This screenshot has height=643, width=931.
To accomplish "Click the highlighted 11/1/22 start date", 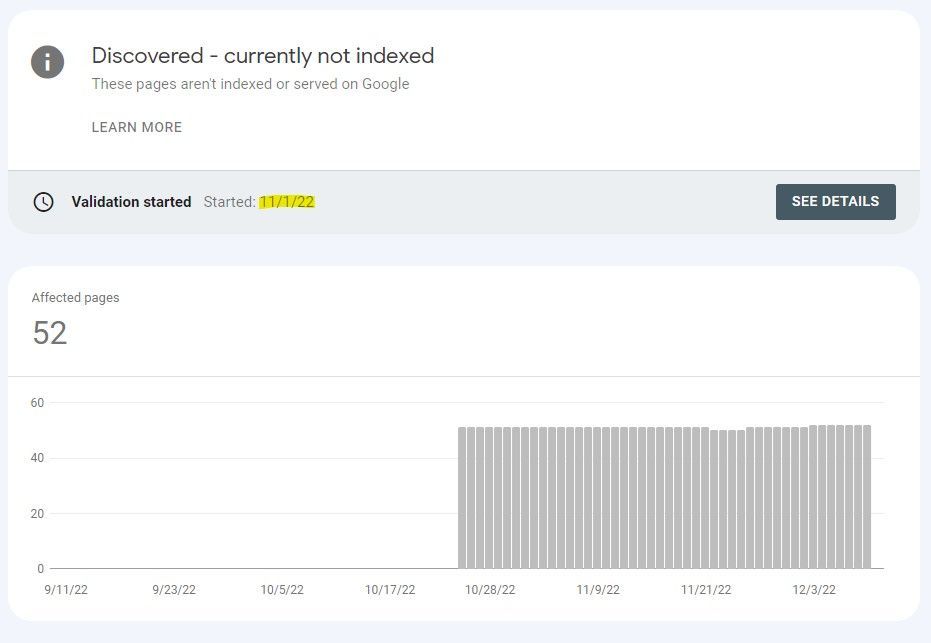I will 287,202.
